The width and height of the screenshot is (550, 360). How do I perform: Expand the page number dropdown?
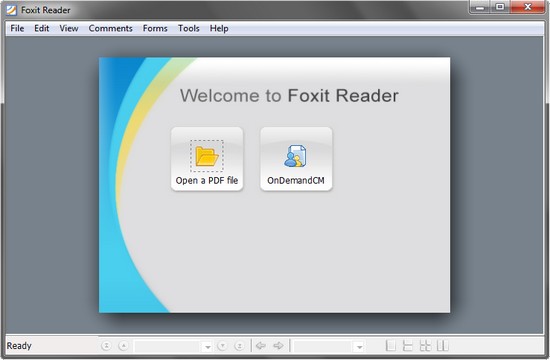[x=207, y=347]
